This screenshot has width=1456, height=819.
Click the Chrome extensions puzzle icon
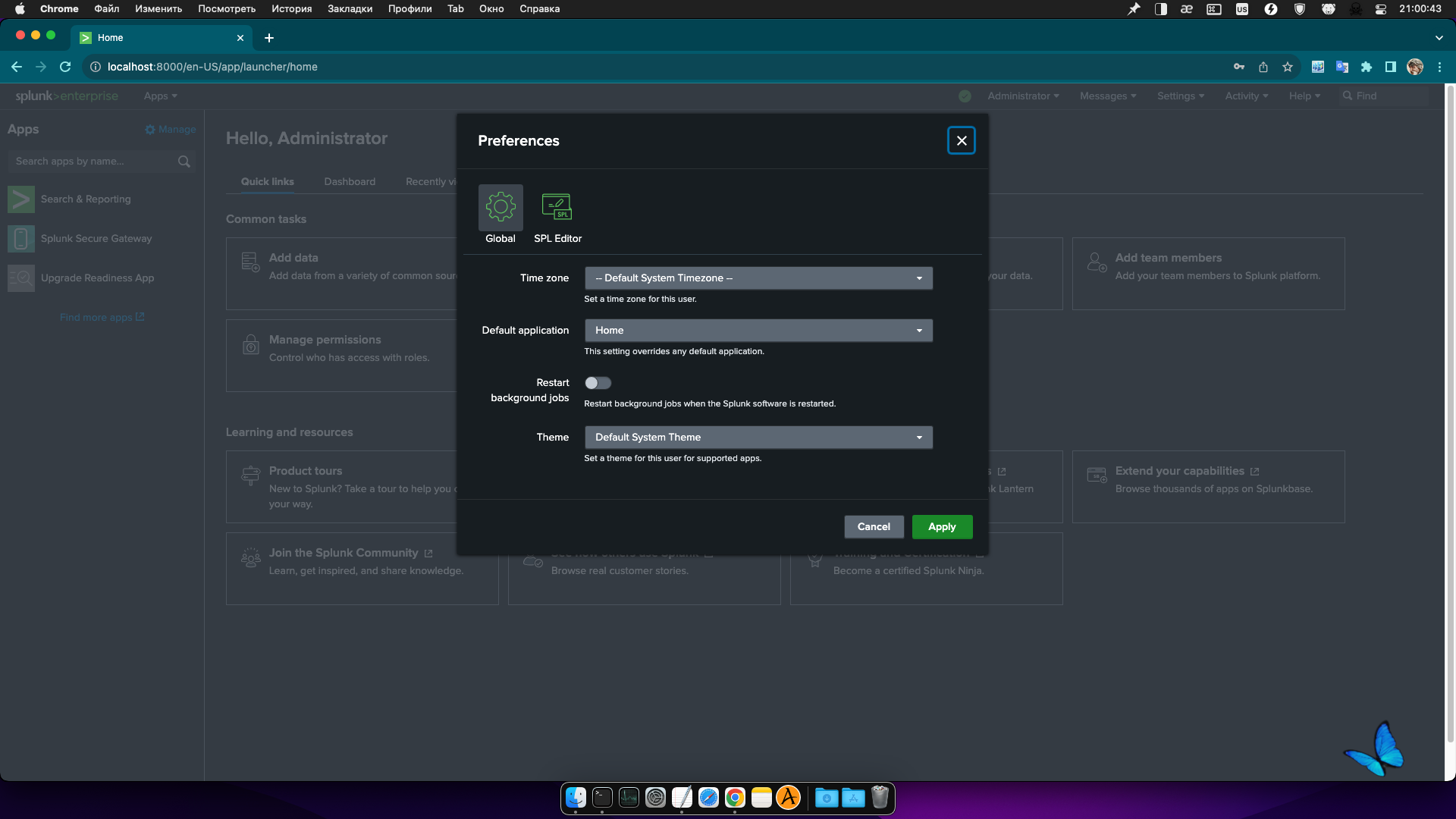click(x=1367, y=67)
